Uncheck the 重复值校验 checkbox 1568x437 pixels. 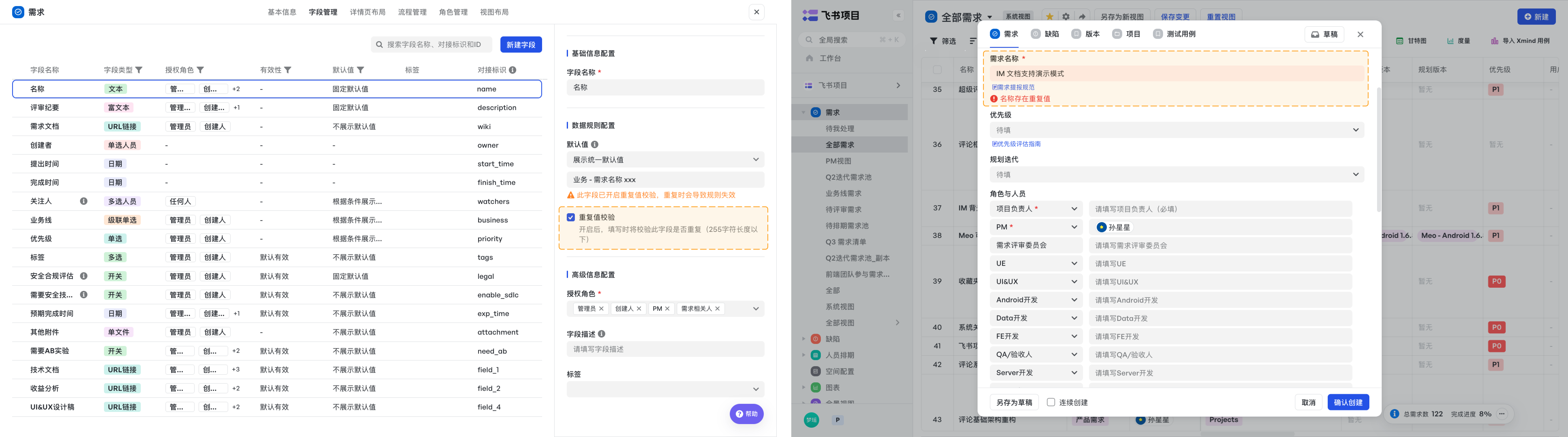571,217
